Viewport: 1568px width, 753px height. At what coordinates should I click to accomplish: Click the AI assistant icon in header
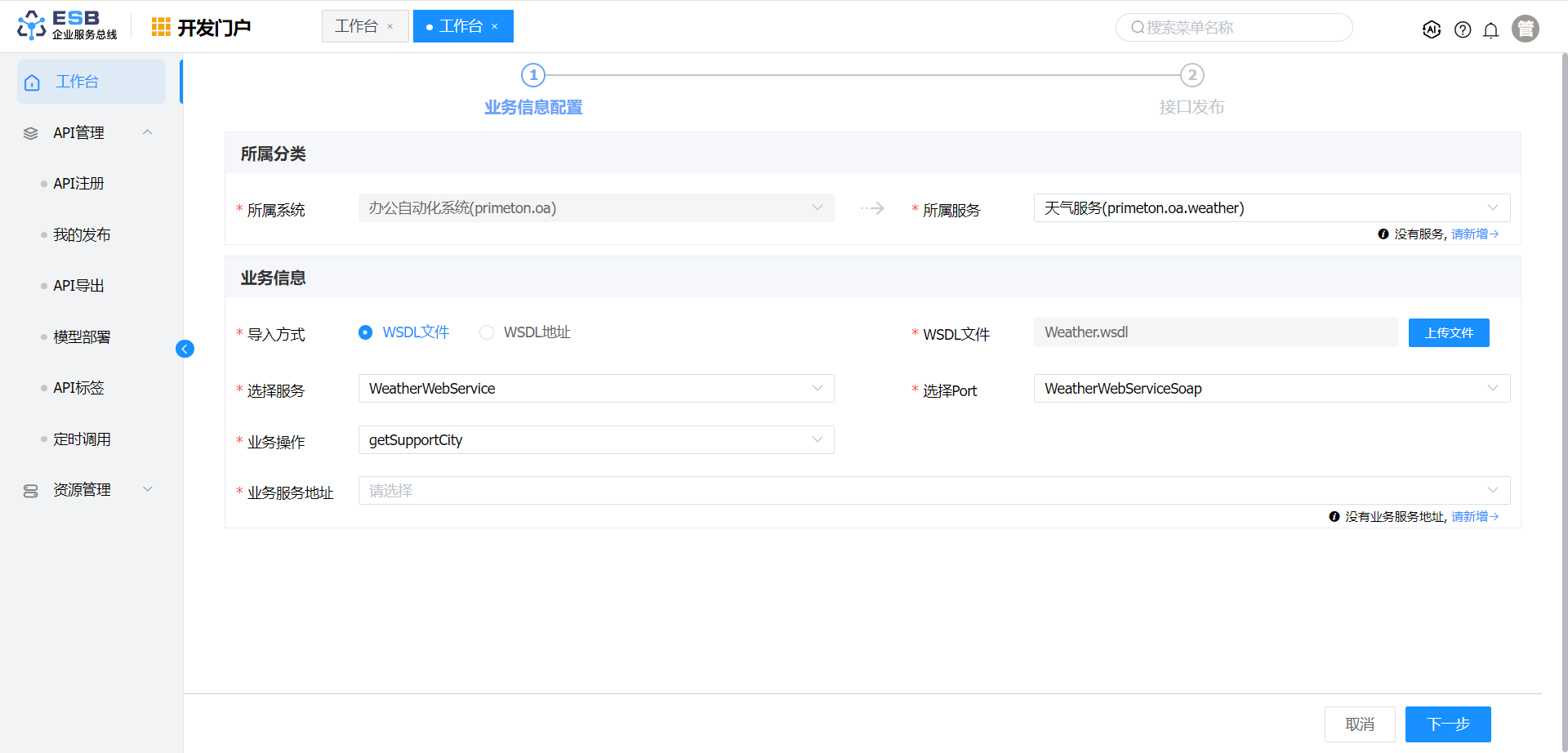1431,29
